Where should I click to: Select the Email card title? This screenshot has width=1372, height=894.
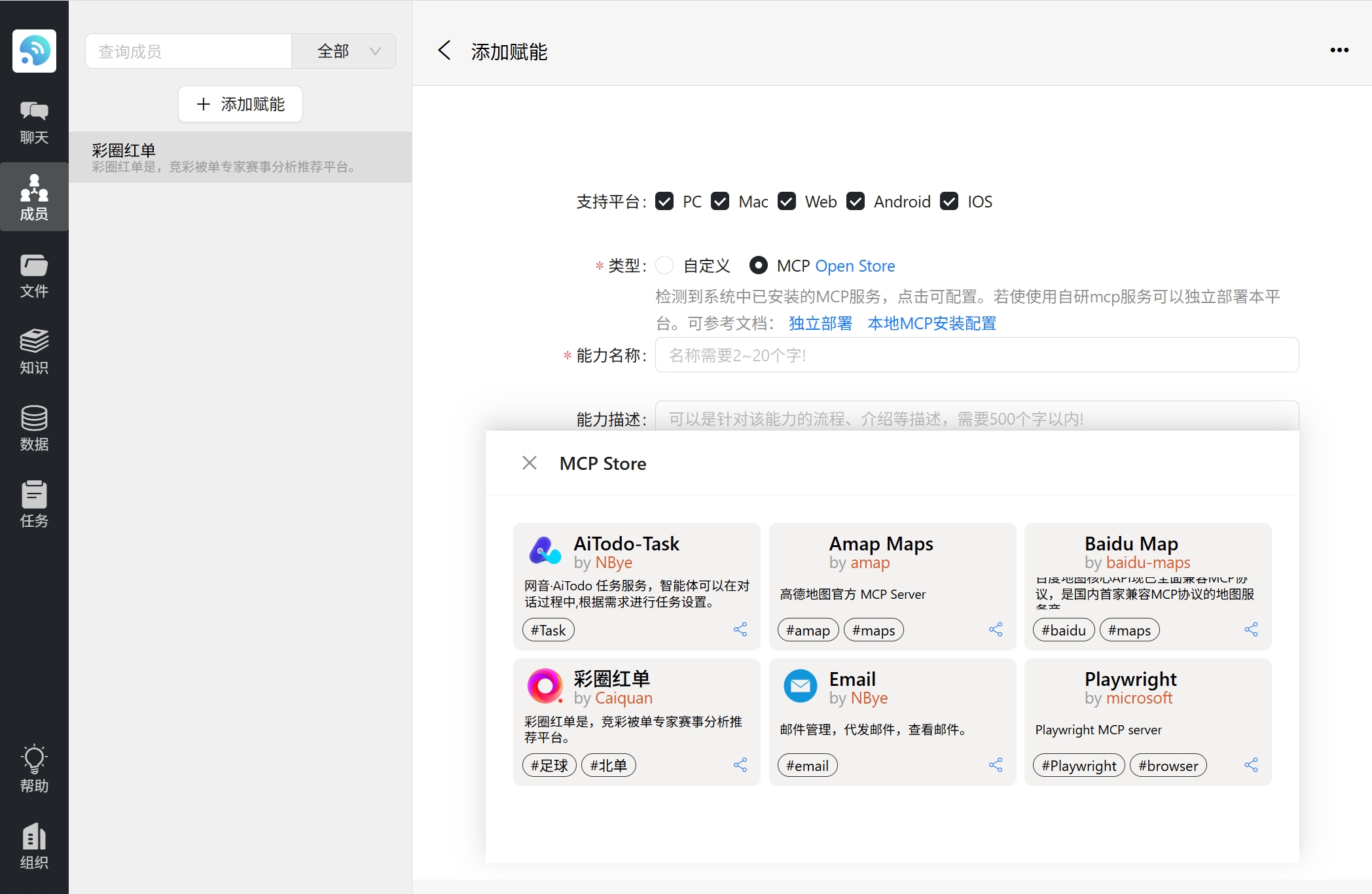(852, 679)
